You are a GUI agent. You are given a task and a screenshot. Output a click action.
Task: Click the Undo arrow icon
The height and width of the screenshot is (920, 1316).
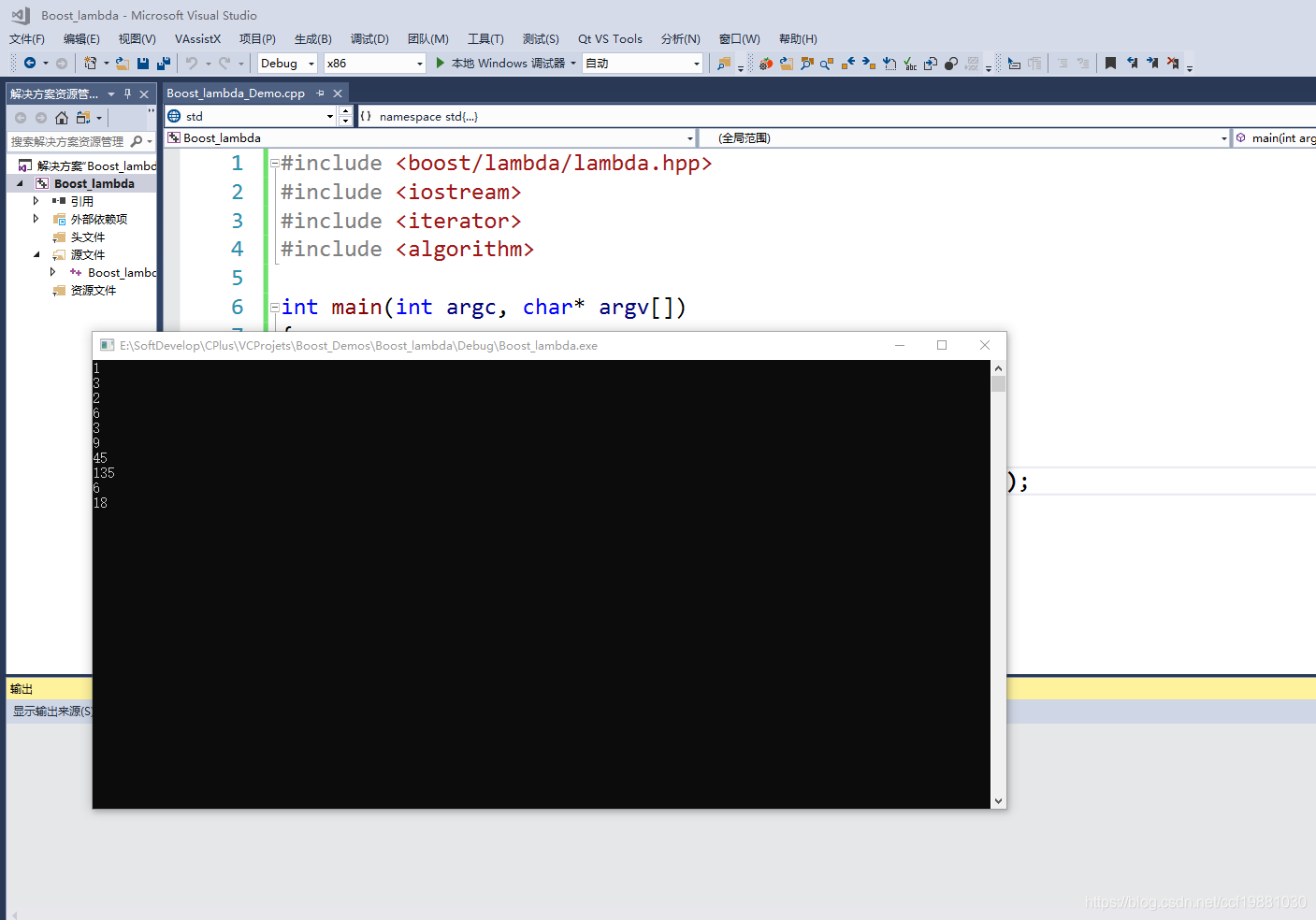(191, 63)
